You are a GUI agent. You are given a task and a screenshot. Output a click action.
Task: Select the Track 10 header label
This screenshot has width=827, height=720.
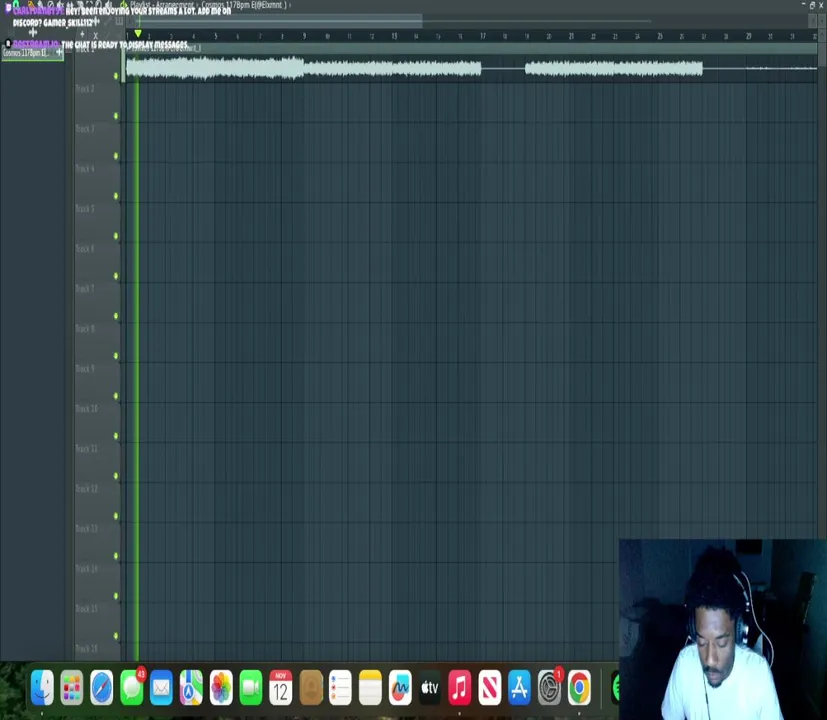tap(86, 409)
